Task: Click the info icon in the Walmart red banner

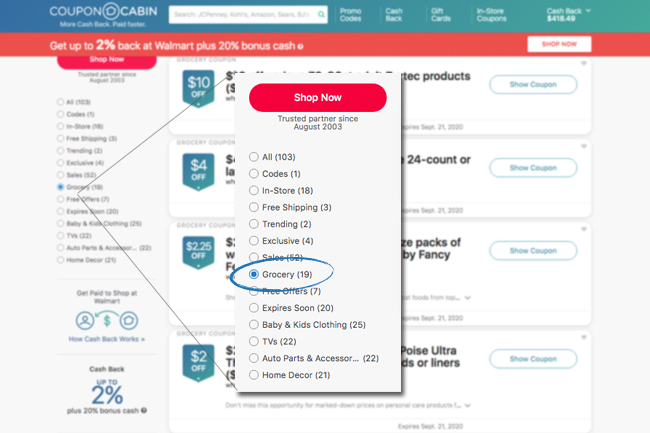Action: [300, 46]
